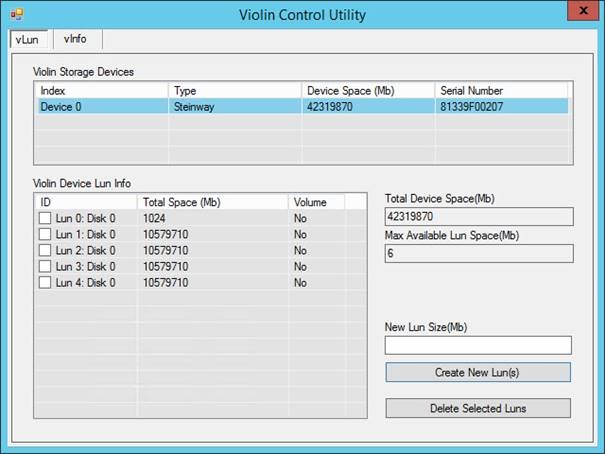Image resolution: width=605 pixels, height=454 pixels.
Task: Click device space cell 42319870 in table
Action: click(330, 107)
